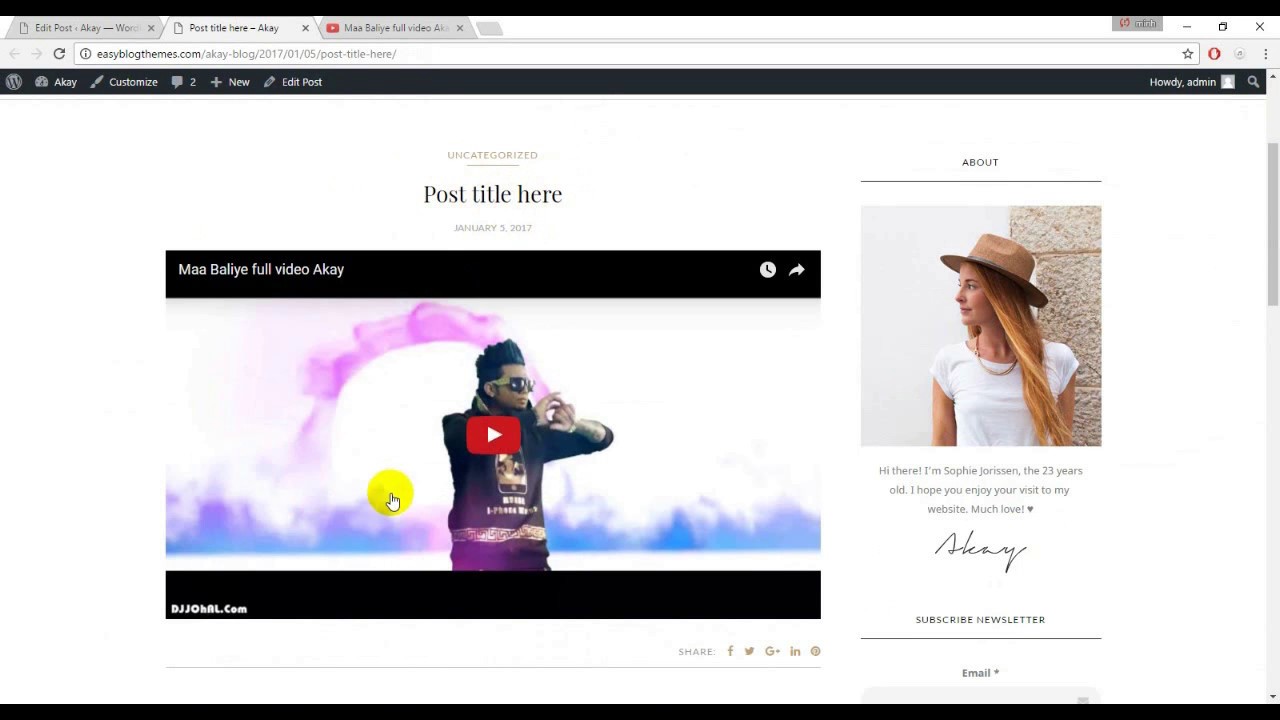Image resolution: width=1280 pixels, height=720 pixels.
Task: Click the Email field label
Action: [x=981, y=673]
